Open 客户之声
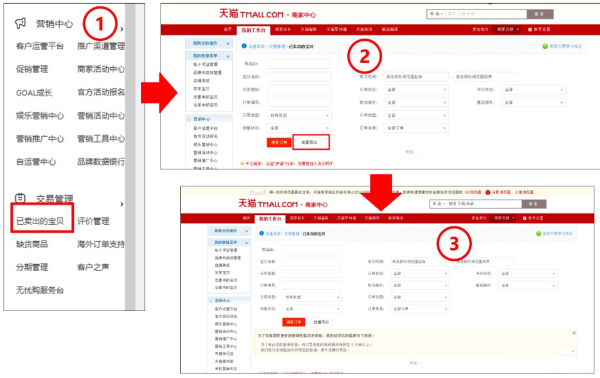This screenshot has width=600, height=378. (x=93, y=267)
